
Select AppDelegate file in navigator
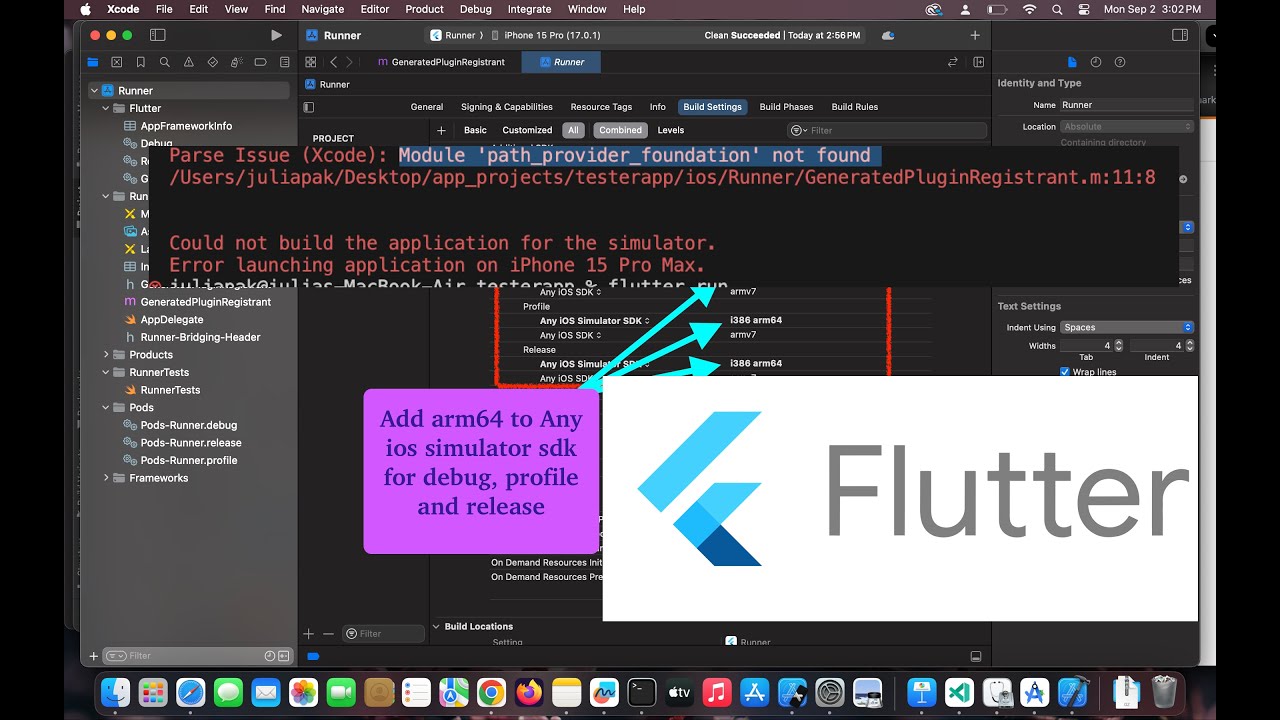click(172, 320)
